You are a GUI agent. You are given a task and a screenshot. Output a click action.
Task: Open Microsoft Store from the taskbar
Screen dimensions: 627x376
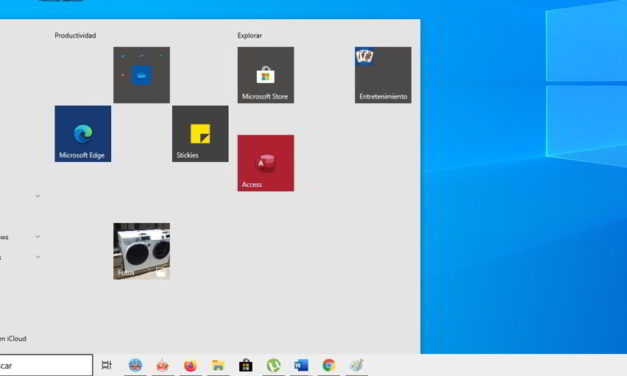(x=246, y=365)
